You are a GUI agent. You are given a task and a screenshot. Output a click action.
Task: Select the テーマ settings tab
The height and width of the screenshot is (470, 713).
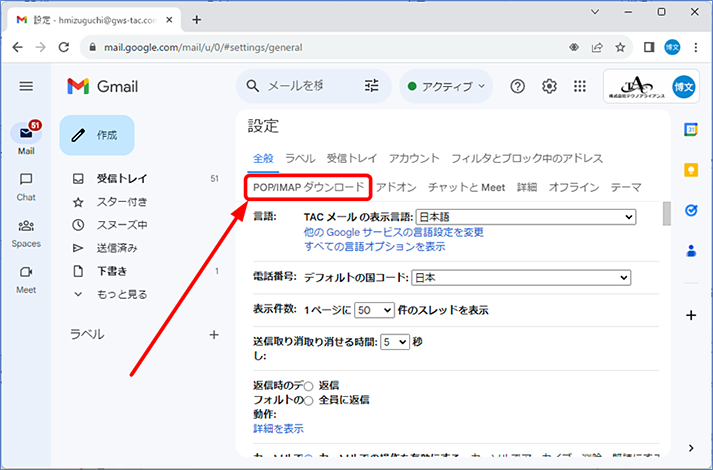click(x=626, y=187)
